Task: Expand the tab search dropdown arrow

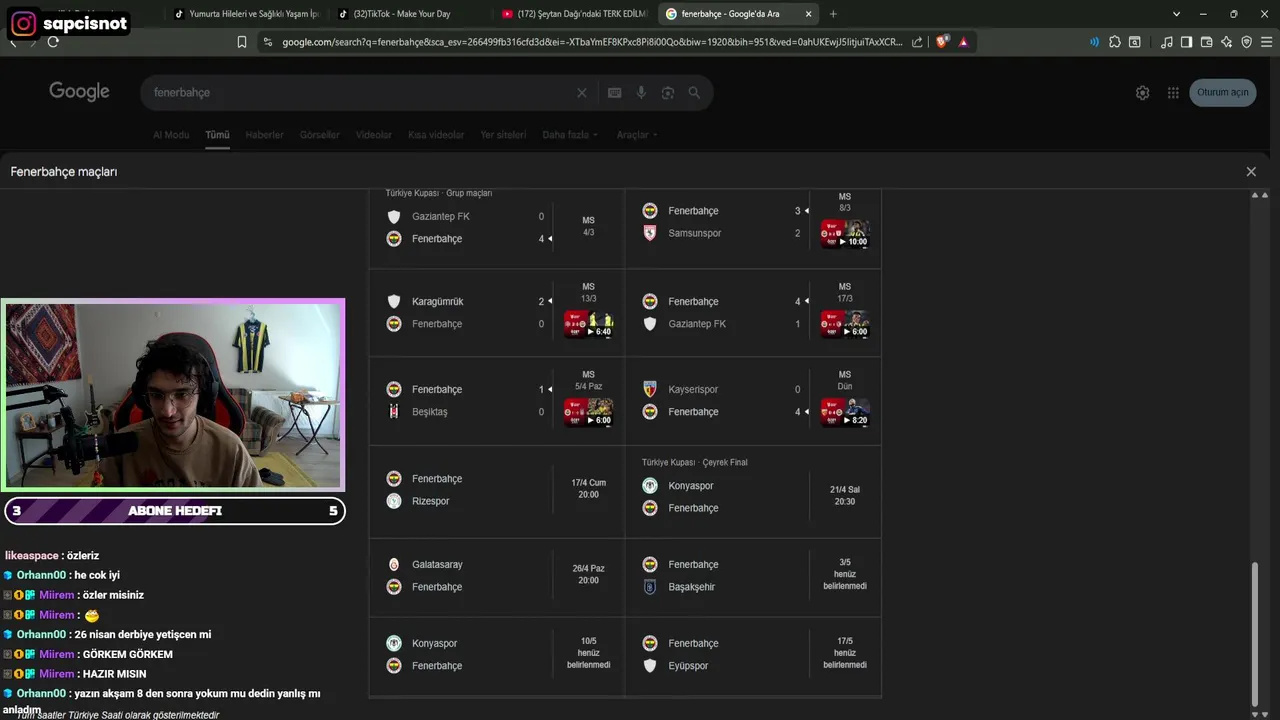Action: pos(1177,14)
